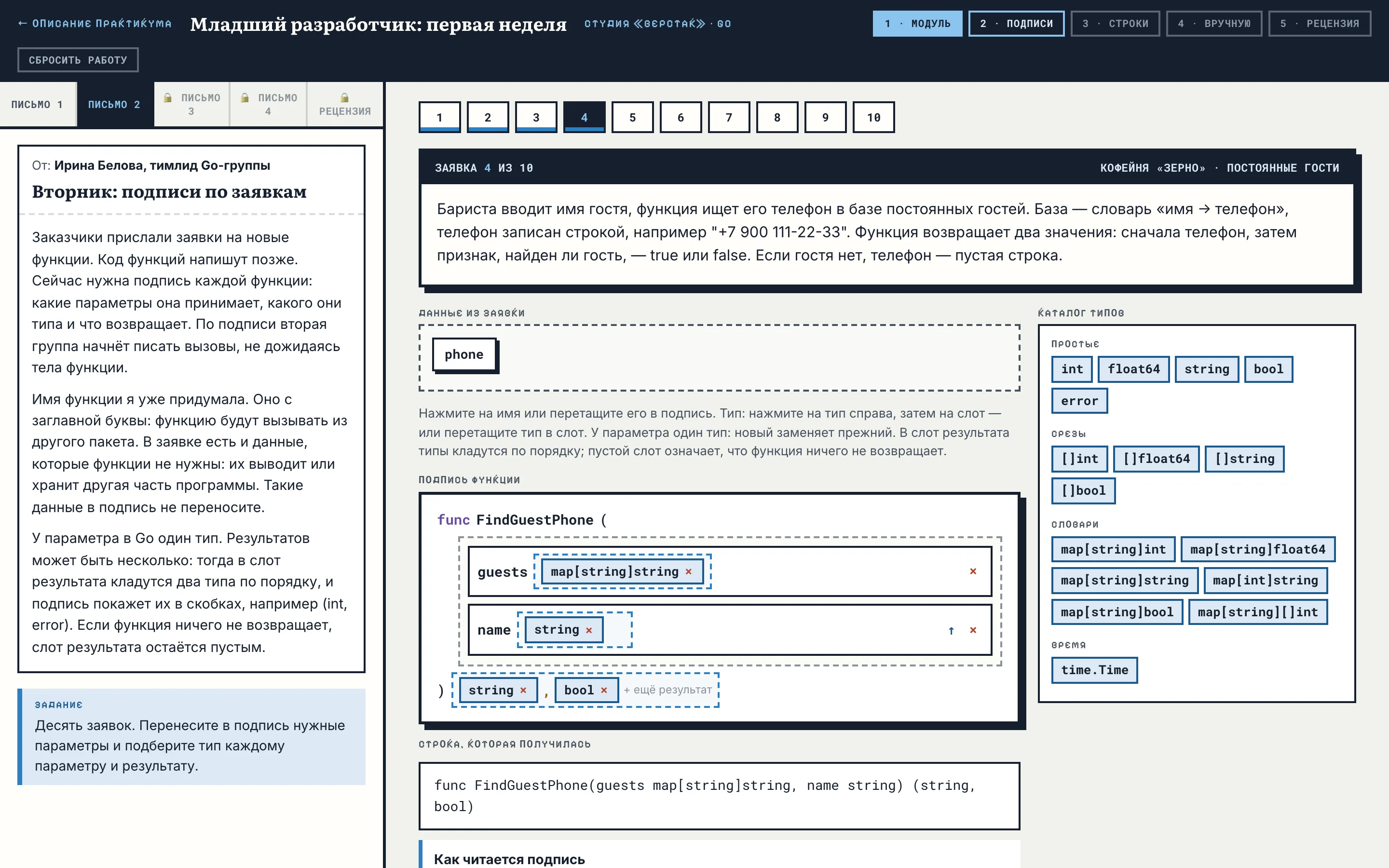1389x868 pixels.
Task: Remove string from the result slot
Action: tap(523, 690)
